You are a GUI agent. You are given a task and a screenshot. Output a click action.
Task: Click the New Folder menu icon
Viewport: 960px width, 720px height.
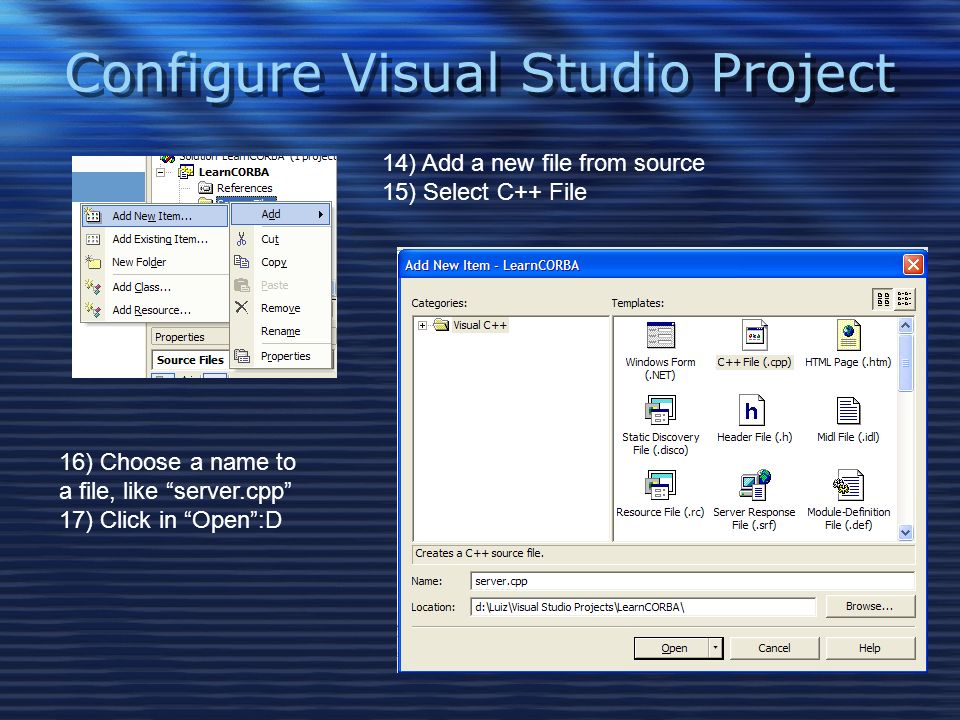(x=92, y=262)
